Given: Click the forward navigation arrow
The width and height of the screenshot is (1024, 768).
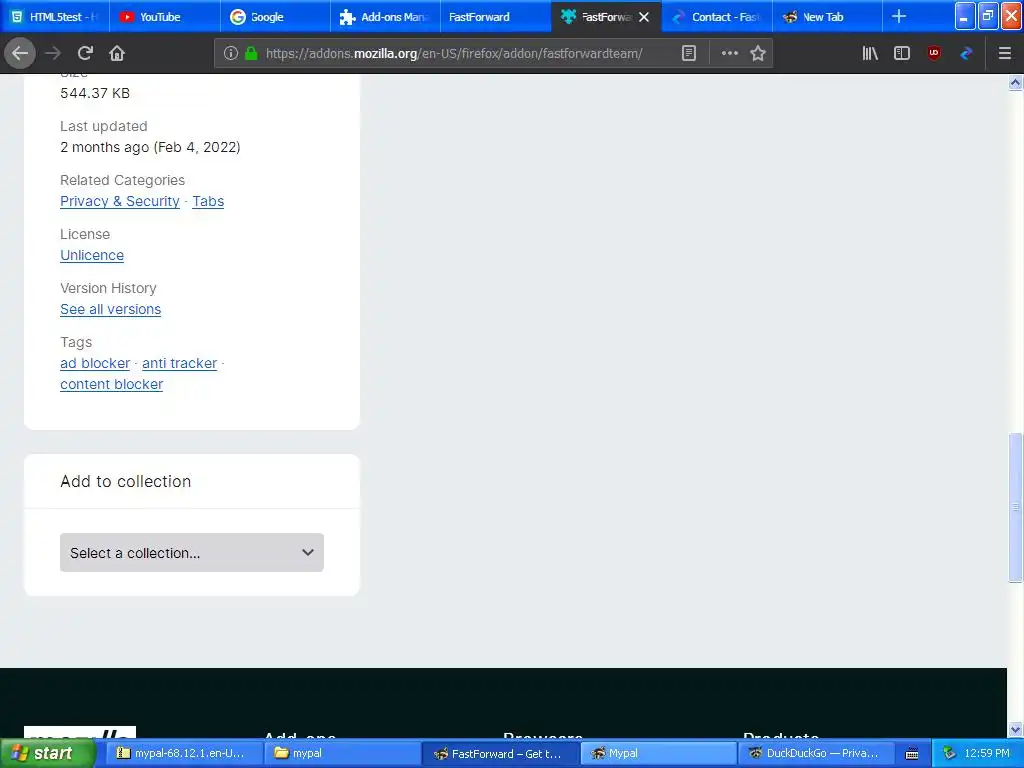Looking at the screenshot, I should click(x=53, y=54).
